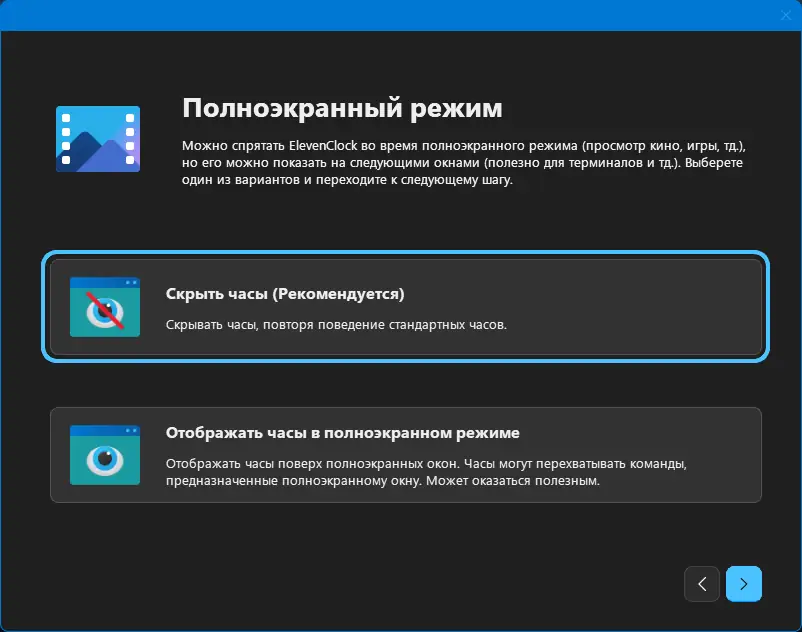Image resolution: width=802 pixels, height=632 pixels.
Task: Click the highlighted selection border around top card
Action: pos(405,254)
